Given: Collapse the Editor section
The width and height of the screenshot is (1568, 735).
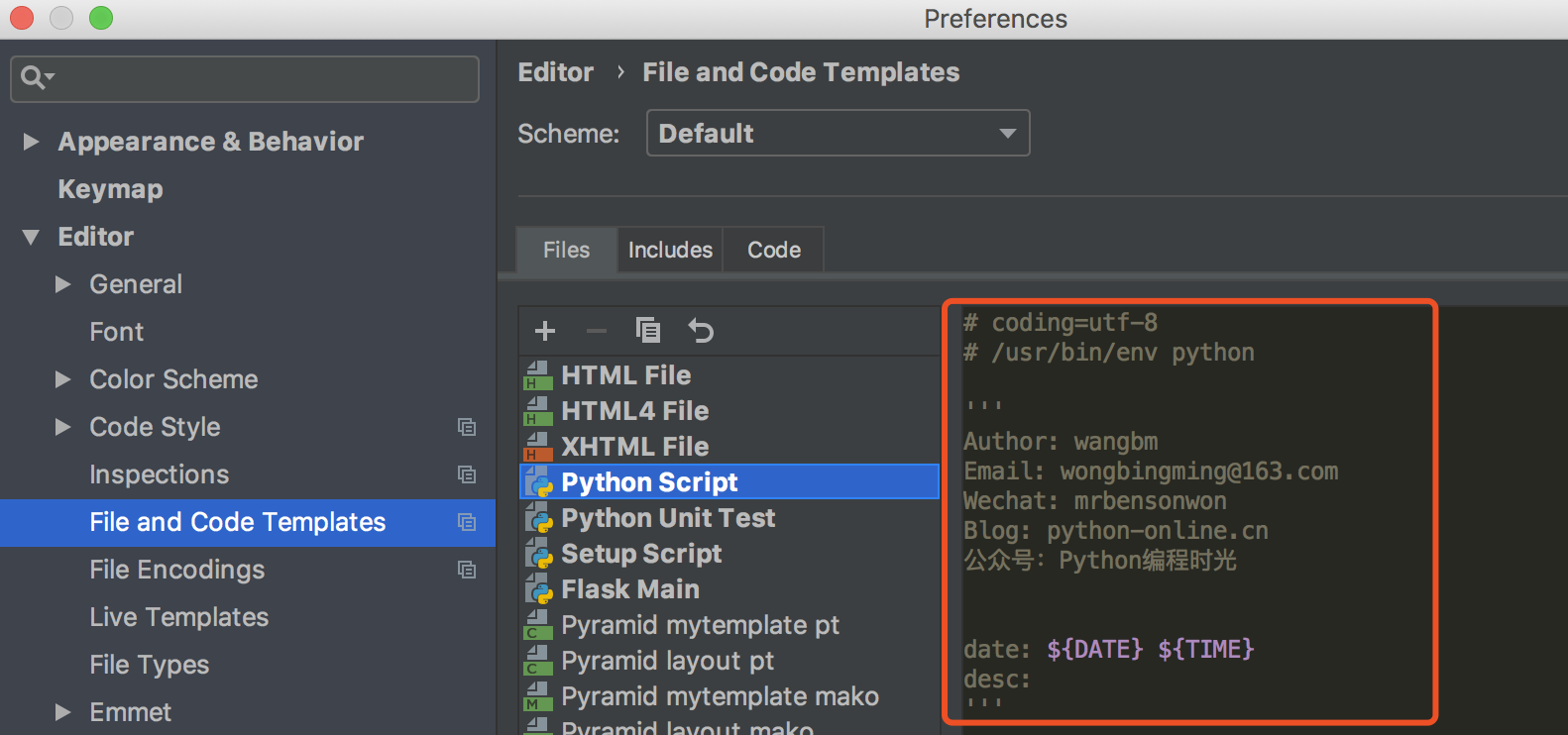Looking at the screenshot, I should (x=31, y=237).
